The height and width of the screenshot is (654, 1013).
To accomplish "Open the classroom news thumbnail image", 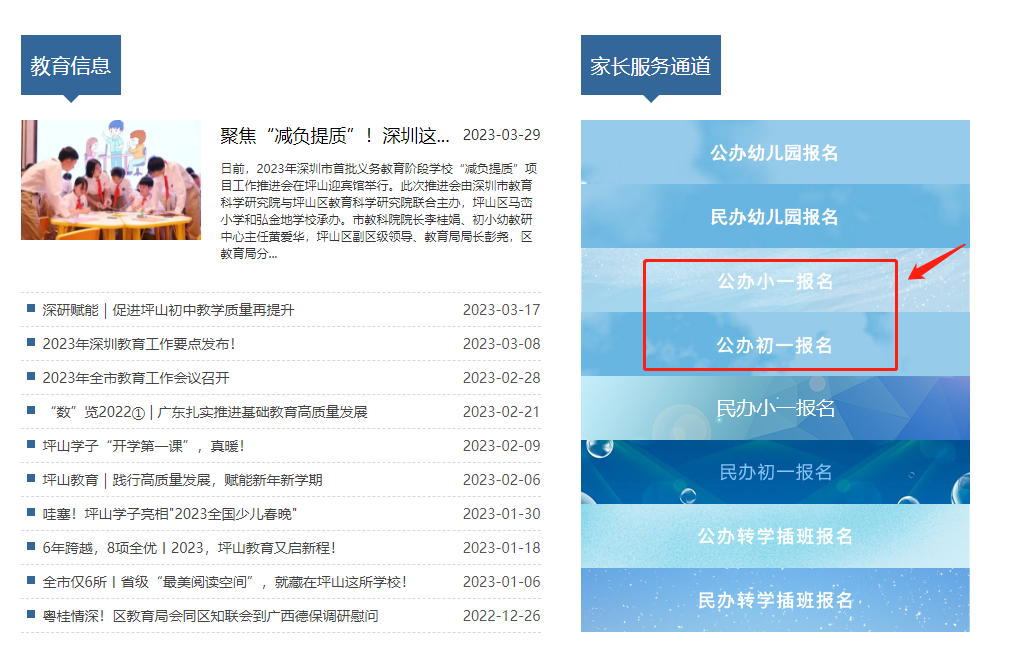I will pos(111,180).
